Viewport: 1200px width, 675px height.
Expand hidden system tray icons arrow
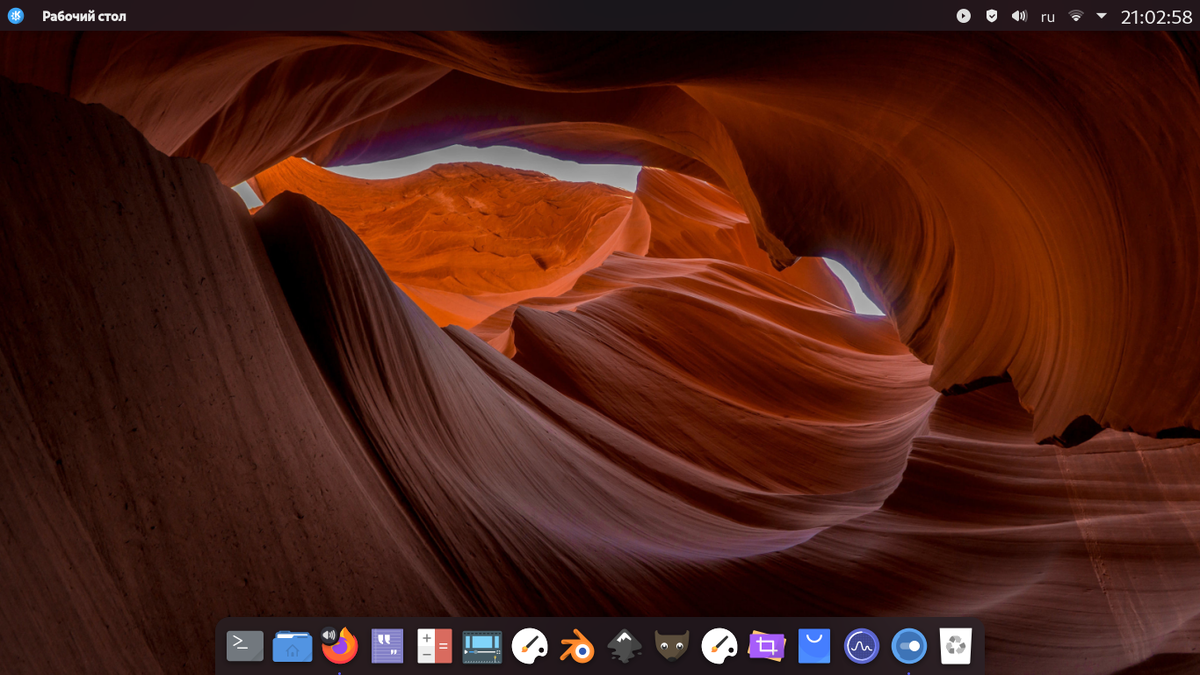point(1102,16)
